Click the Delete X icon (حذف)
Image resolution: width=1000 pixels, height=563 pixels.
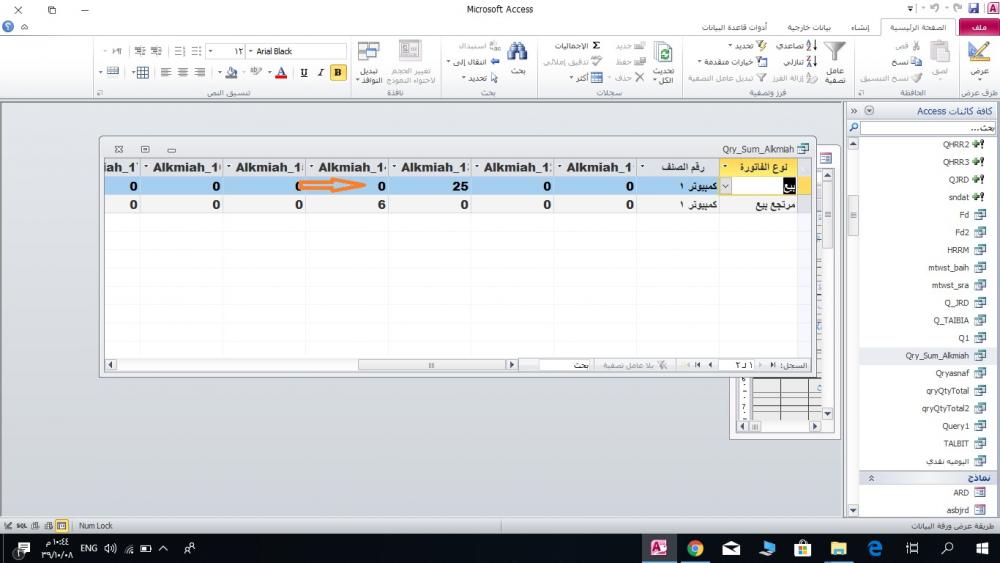click(x=640, y=78)
